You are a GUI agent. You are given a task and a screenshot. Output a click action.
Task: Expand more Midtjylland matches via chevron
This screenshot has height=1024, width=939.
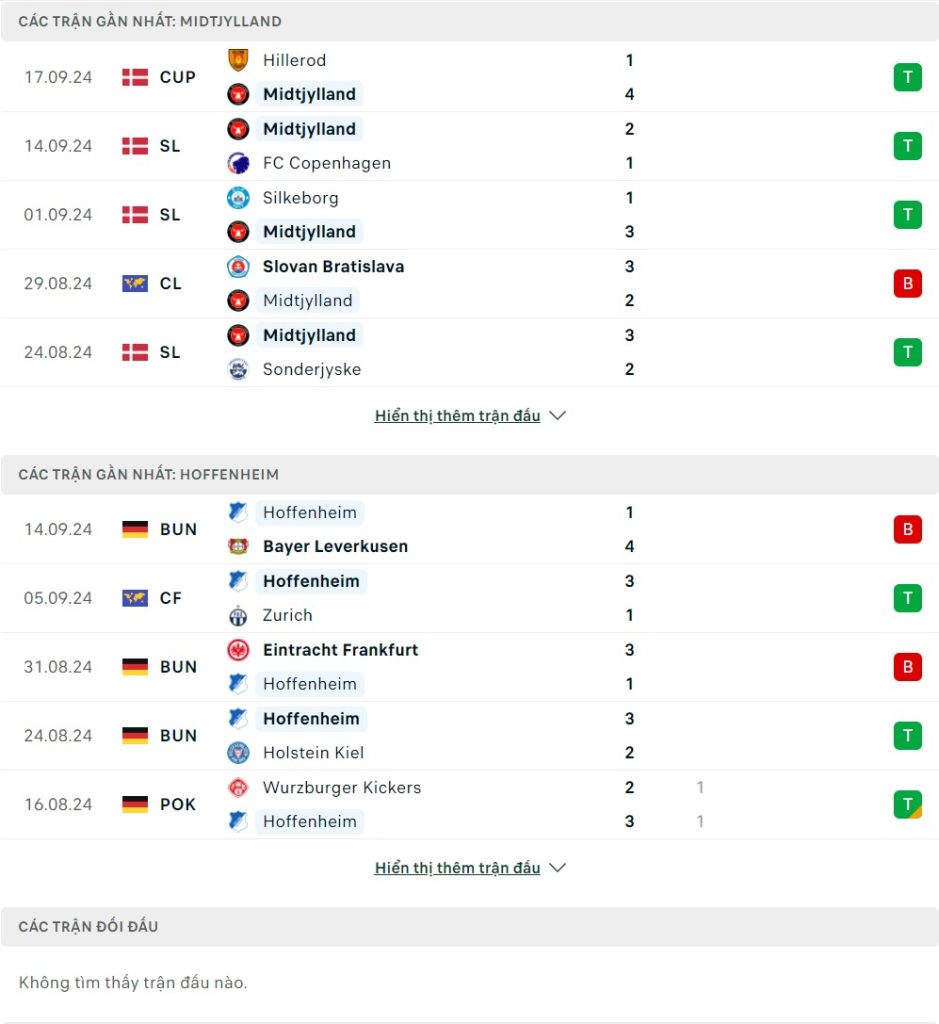click(x=557, y=415)
